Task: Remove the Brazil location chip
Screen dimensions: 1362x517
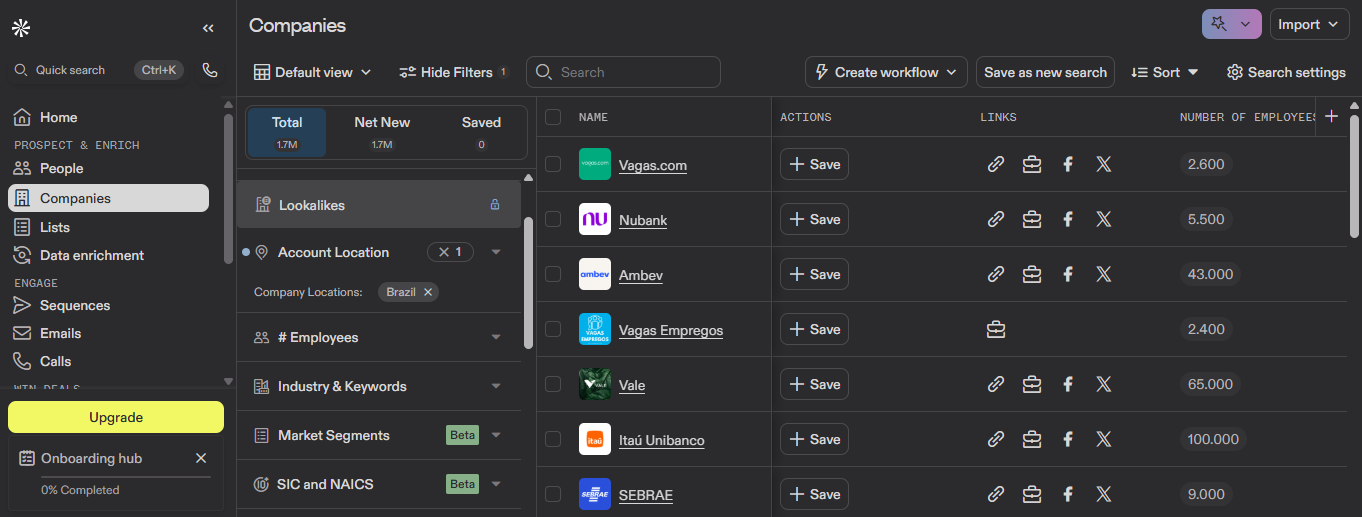Action: point(428,292)
